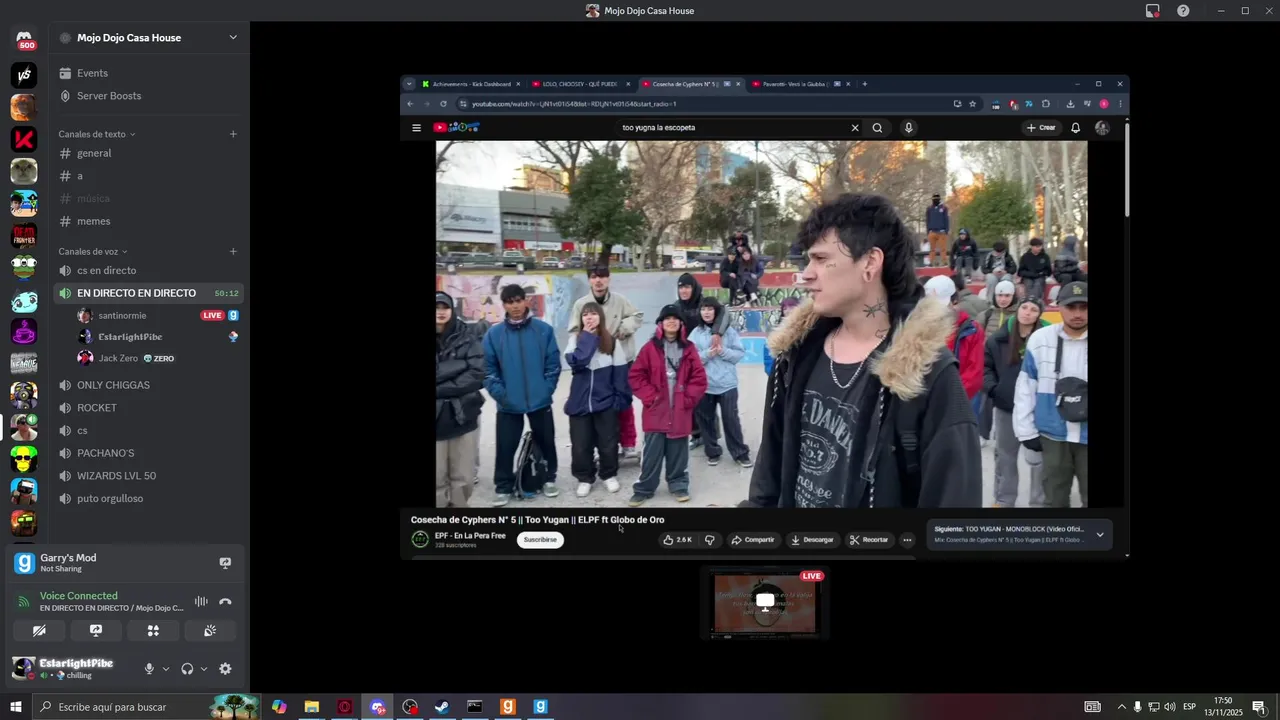Open Events in server sidebar
Viewport: 1280px width, 720px height.
(x=149, y=73)
